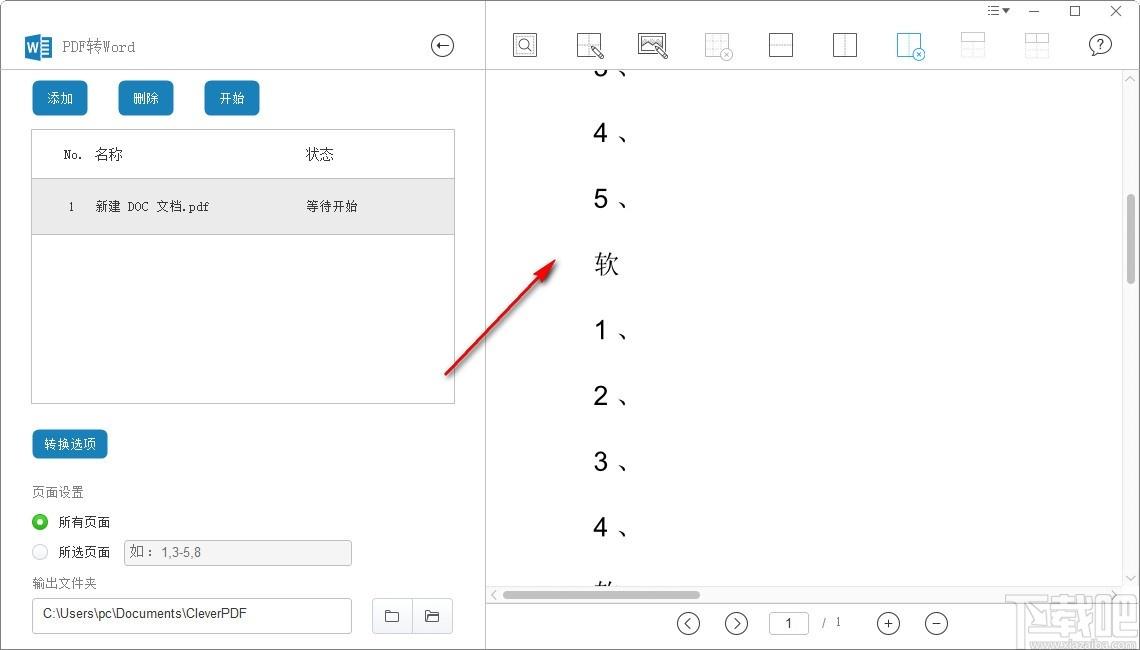Click the 添加 button

pyautogui.click(x=60, y=98)
